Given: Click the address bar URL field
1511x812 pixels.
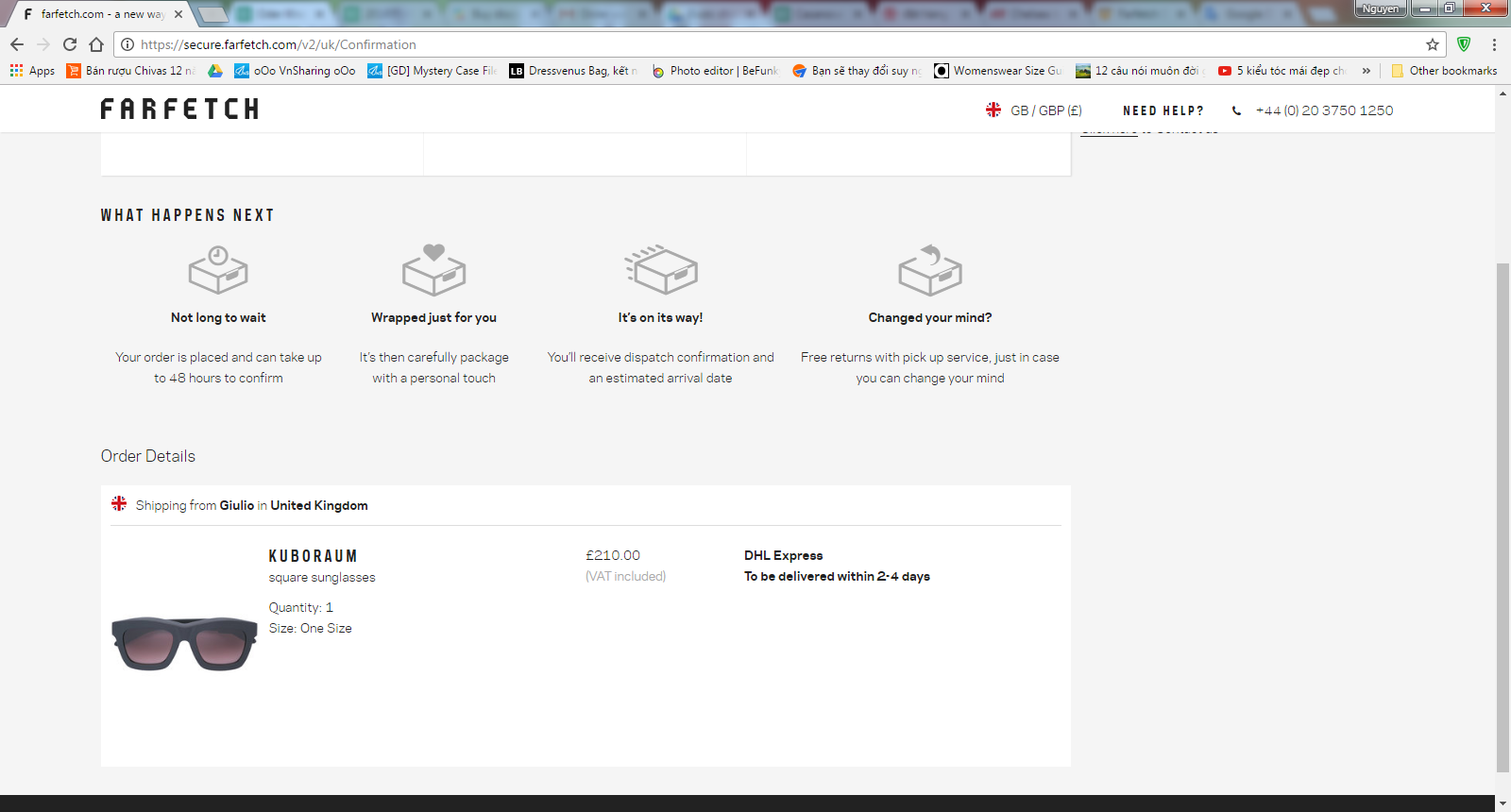Looking at the screenshot, I should [x=755, y=44].
